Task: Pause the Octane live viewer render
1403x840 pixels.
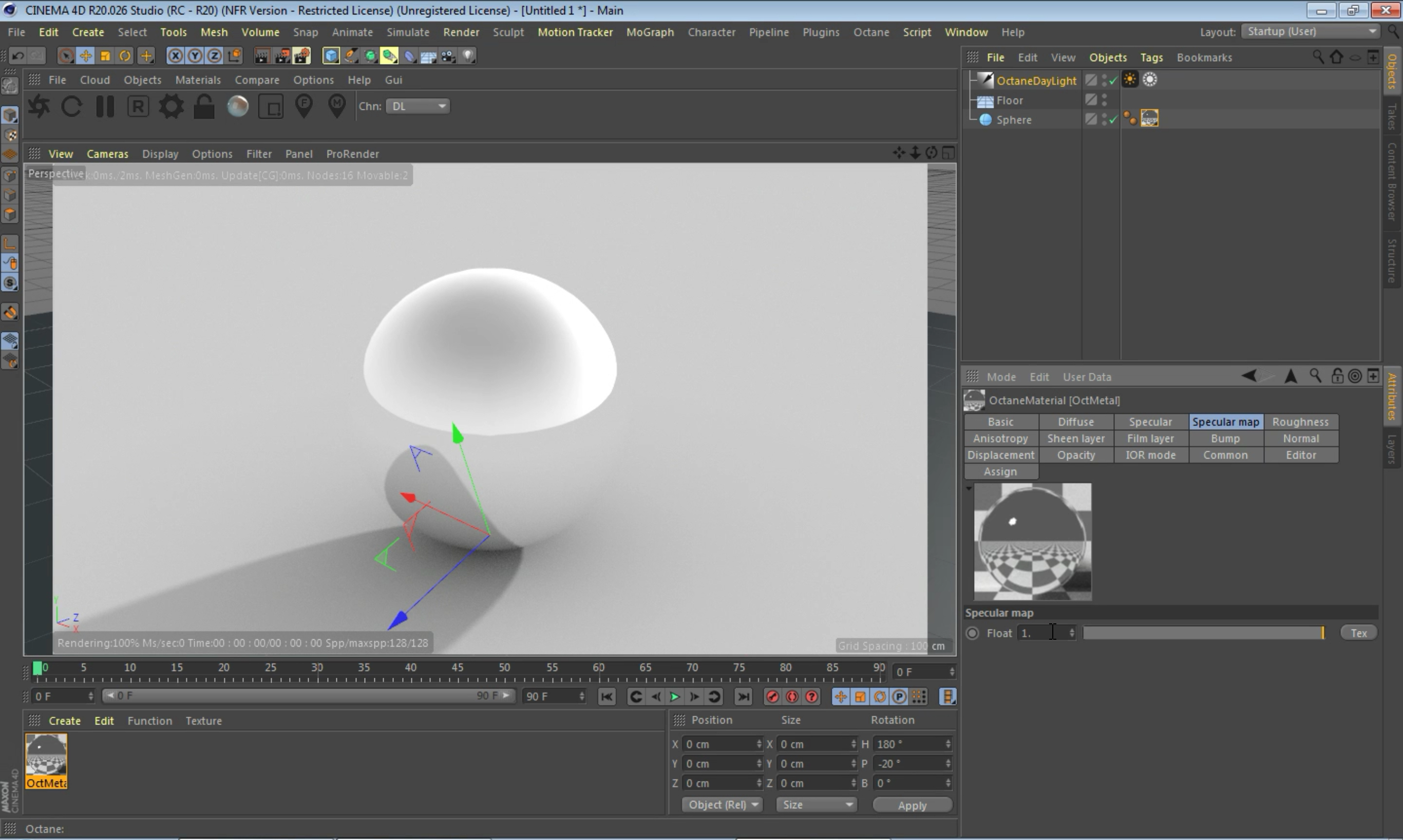Action: tap(105, 106)
